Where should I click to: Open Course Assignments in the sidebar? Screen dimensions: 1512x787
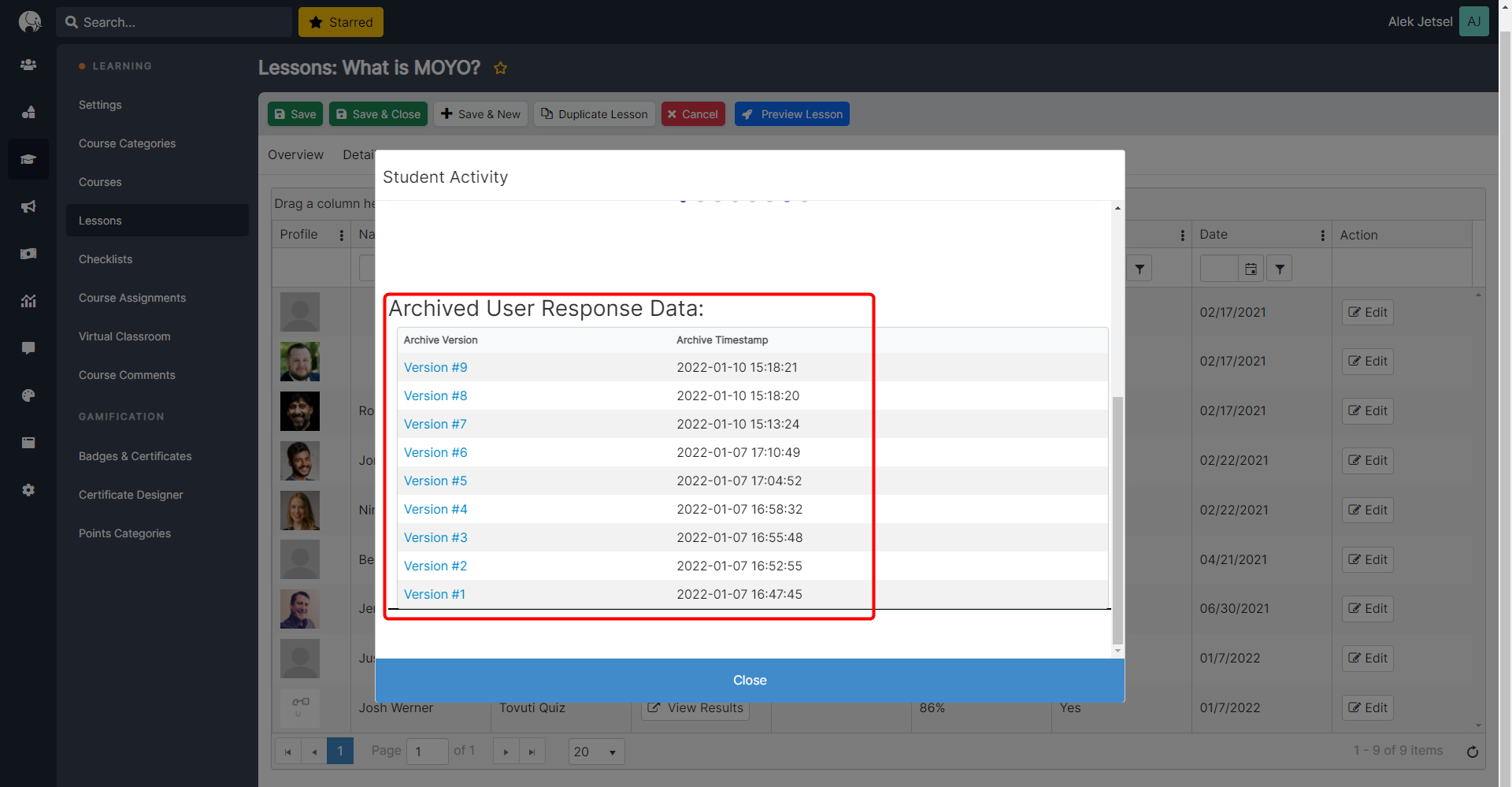click(132, 298)
